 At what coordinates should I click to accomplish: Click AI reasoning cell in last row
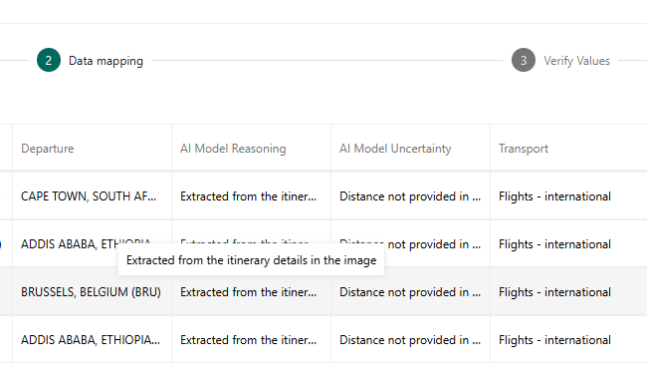point(251,340)
